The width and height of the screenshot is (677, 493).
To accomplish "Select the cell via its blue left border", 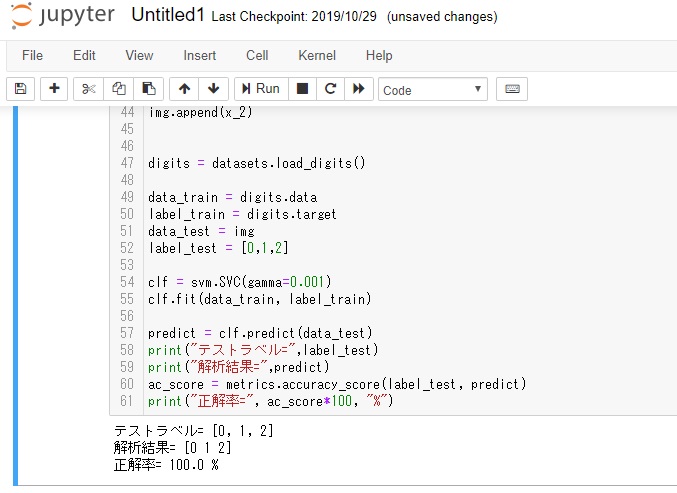I will click(x=16, y=296).
